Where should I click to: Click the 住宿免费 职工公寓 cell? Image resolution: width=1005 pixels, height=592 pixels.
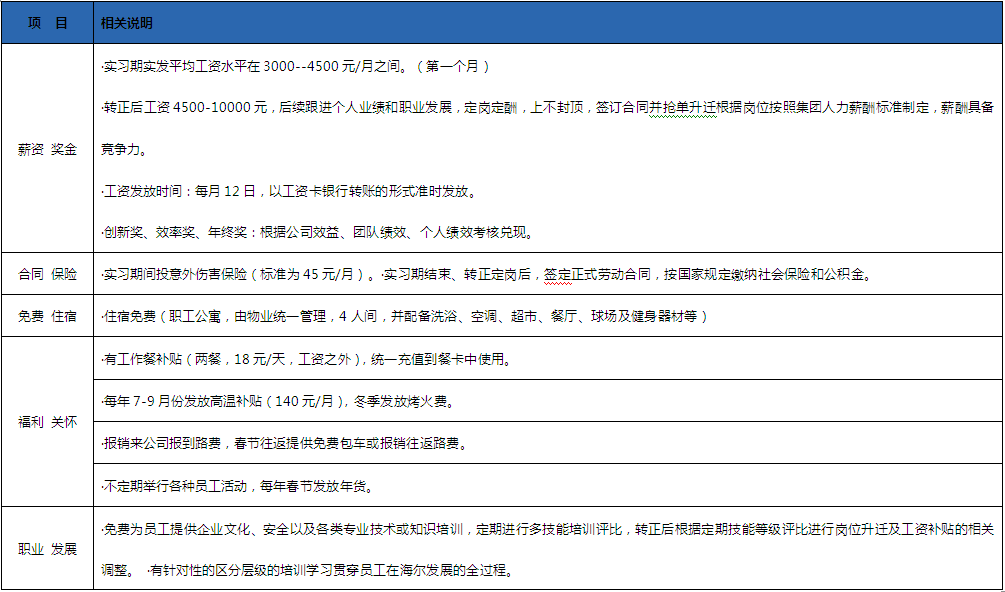[405, 317]
